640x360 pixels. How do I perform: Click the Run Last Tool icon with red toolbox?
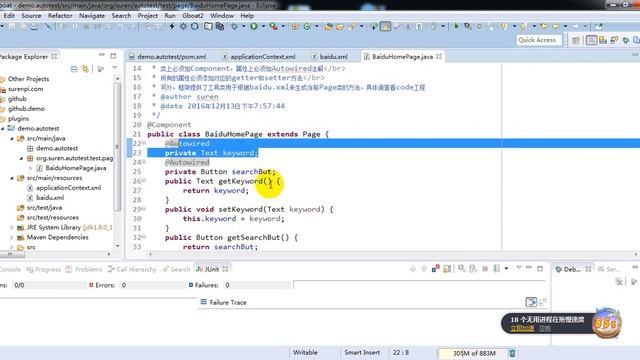(x=273, y=27)
